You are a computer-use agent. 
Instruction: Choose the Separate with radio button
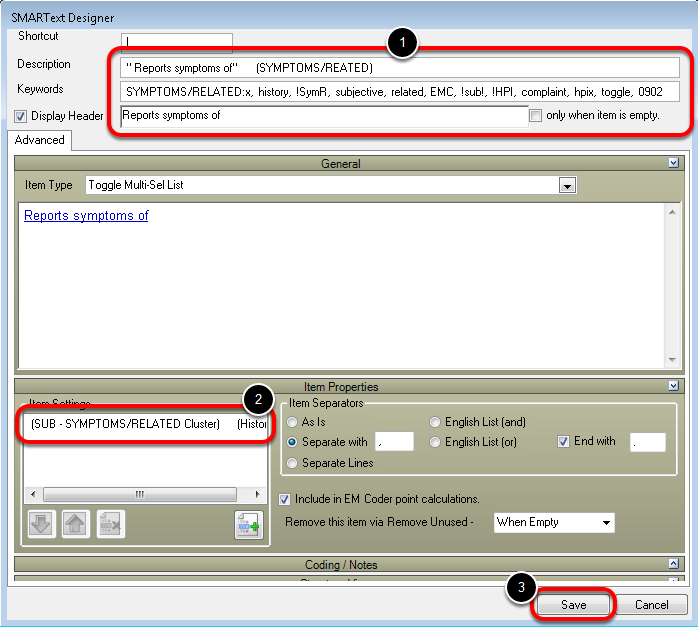click(292, 442)
